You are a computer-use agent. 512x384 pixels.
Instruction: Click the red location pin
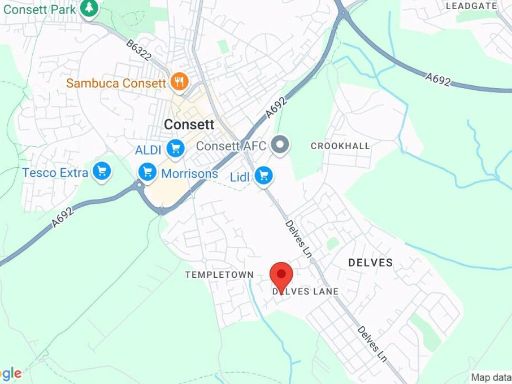point(281,276)
